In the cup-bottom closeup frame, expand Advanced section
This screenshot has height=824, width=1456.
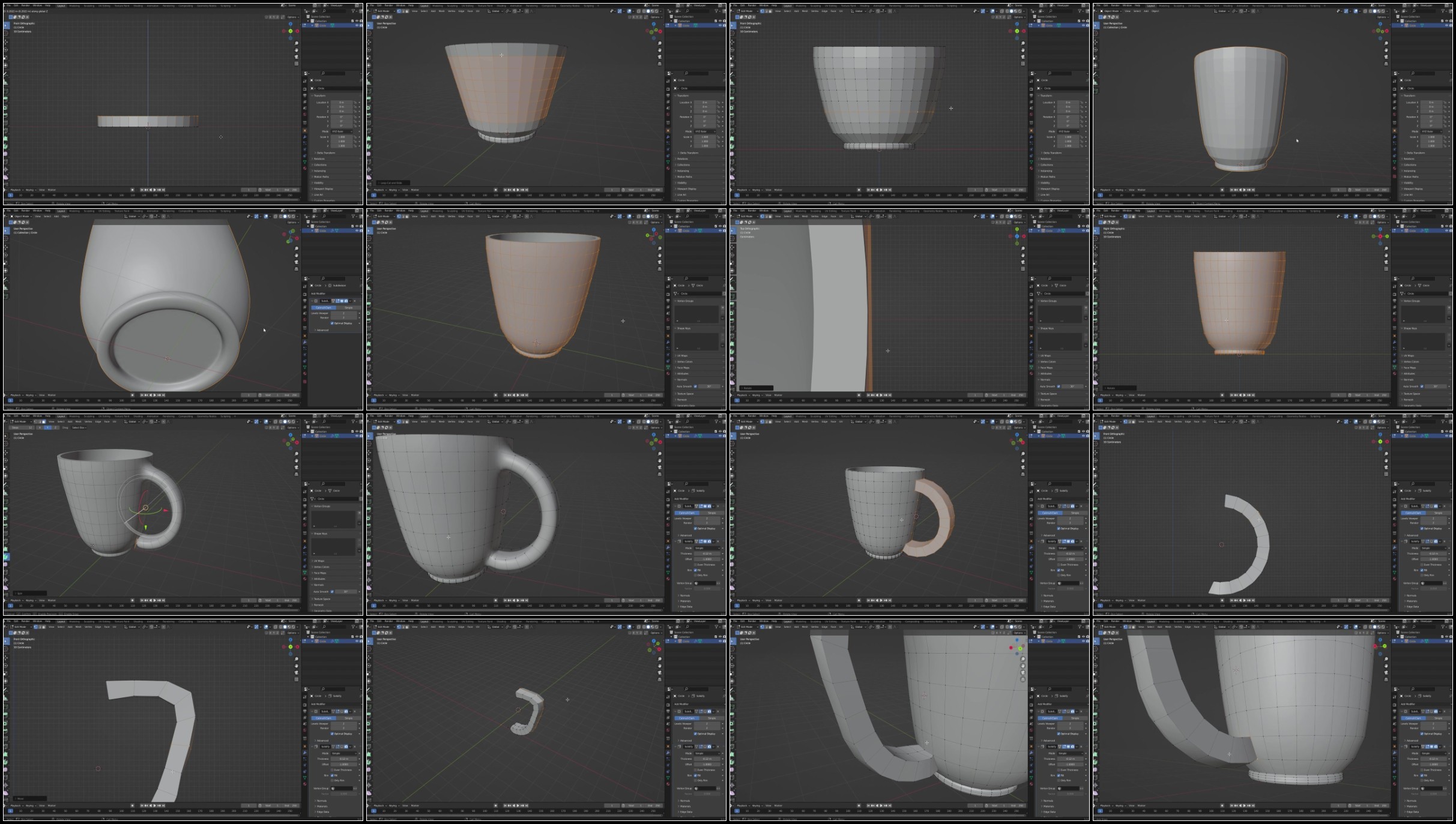pyautogui.click(x=322, y=330)
